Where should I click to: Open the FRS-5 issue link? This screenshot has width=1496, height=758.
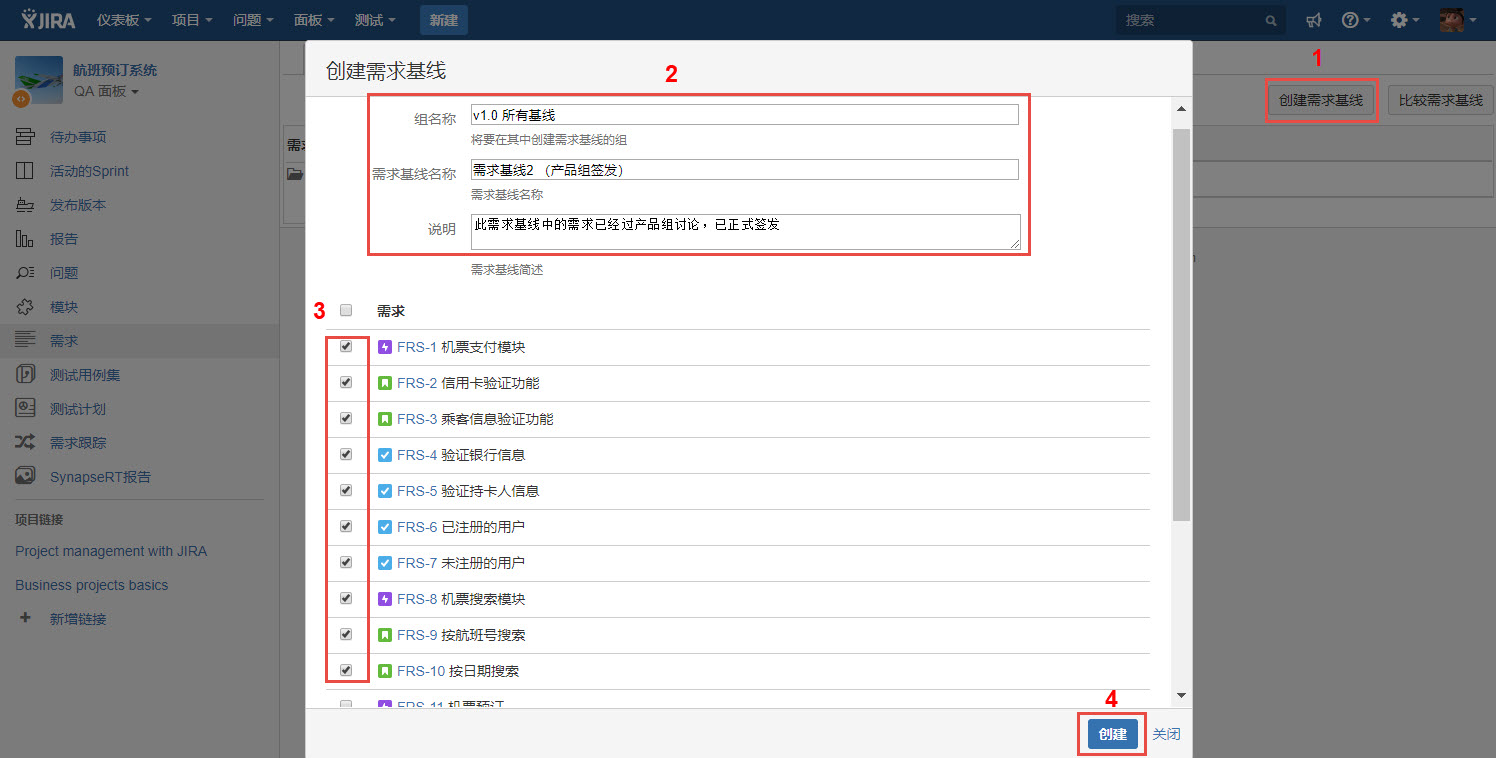[x=417, y=491]
